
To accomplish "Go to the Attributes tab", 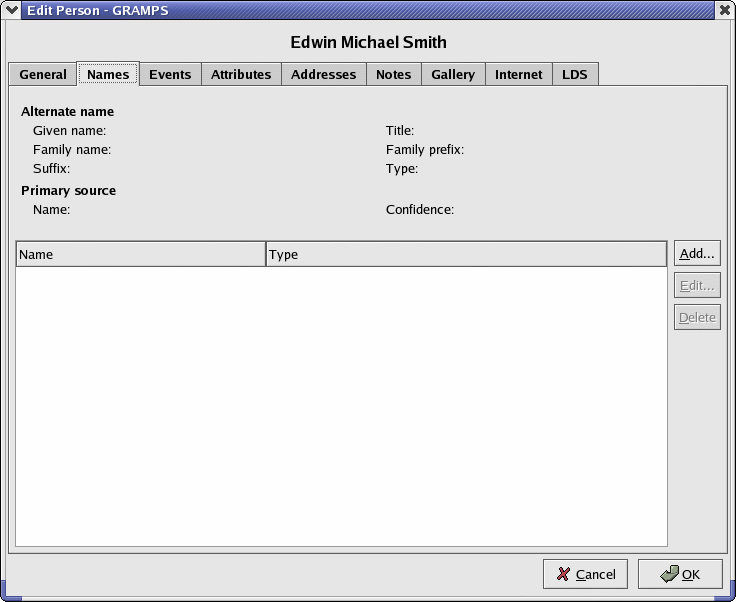I will 241,75.
